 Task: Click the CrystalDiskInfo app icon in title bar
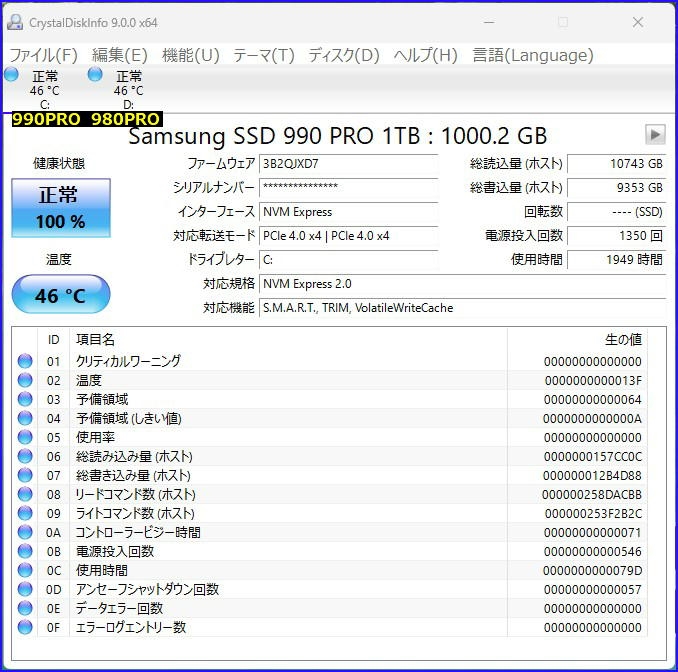[x=15, y=22]
